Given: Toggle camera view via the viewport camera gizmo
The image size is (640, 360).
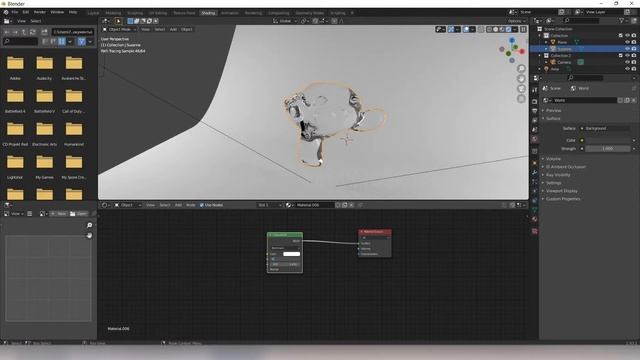Looking at the screenshot, I should pyautogui.click(x=521, y=89).
